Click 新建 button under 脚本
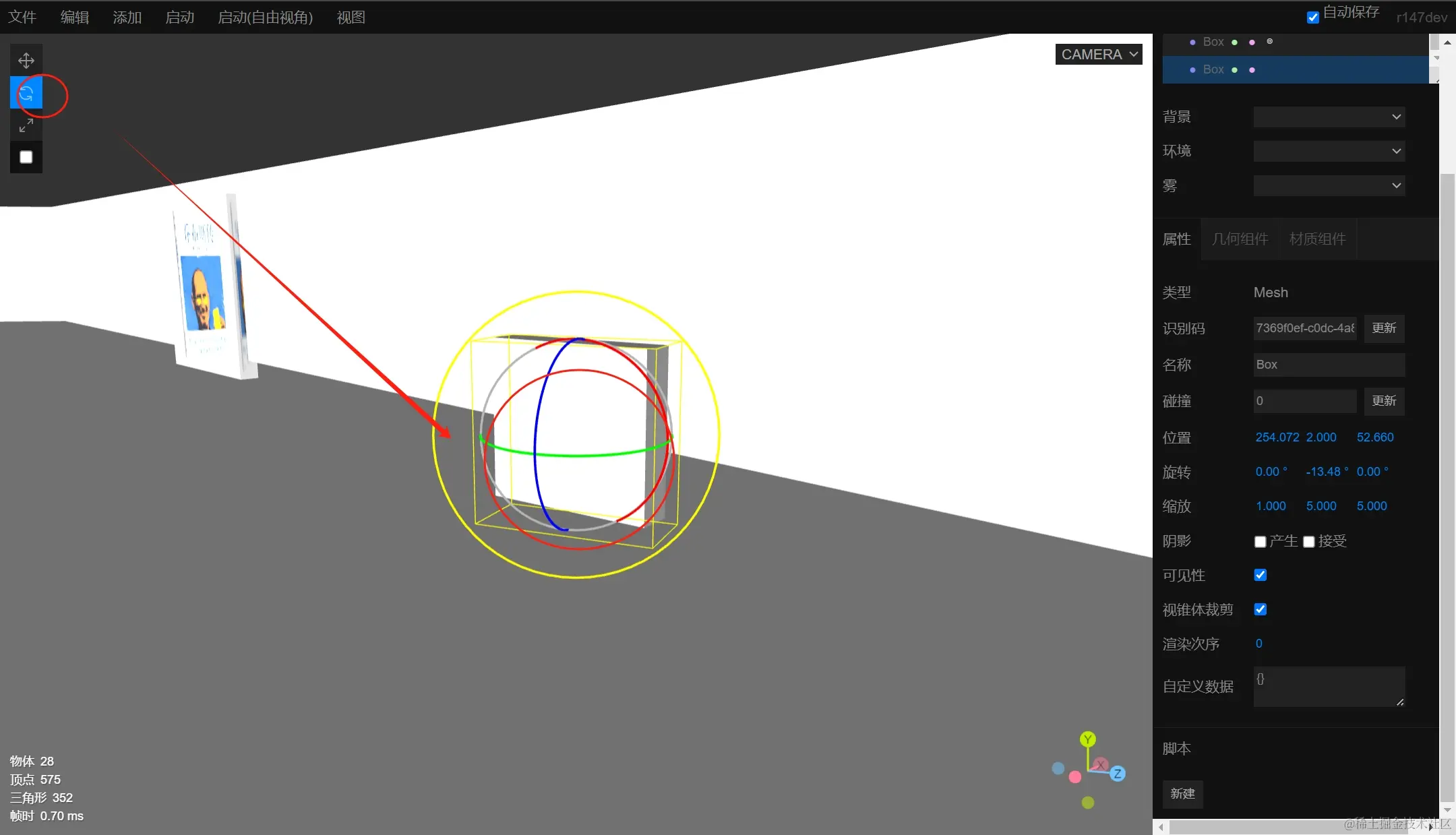This screenshot has height=835, width=1456. (x=1182, y=794)
